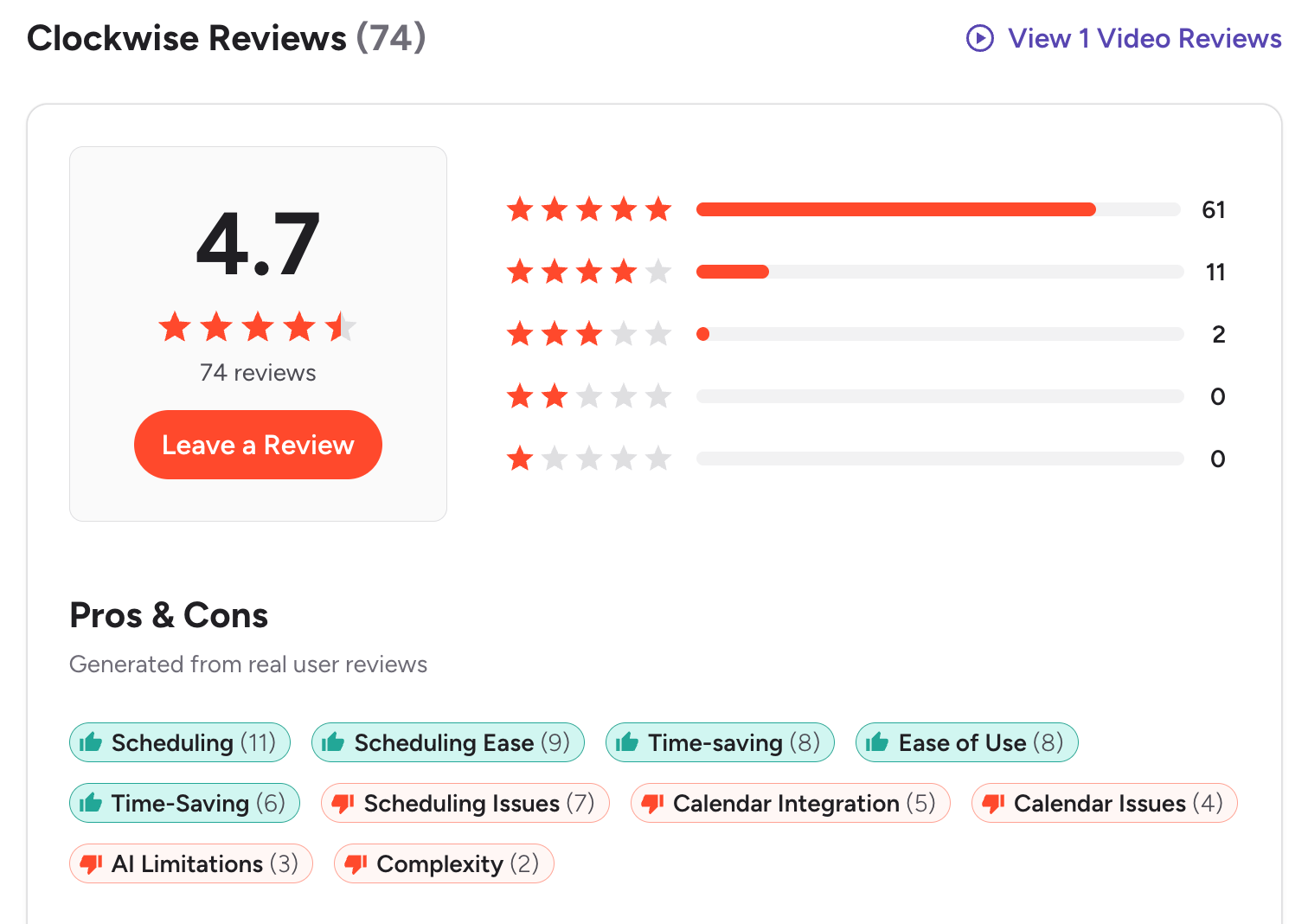Image resolution: width=1308 pixels, height=924 pixels.
Task: Click the 74 reviews count text
Action: [x=257, y=372]
